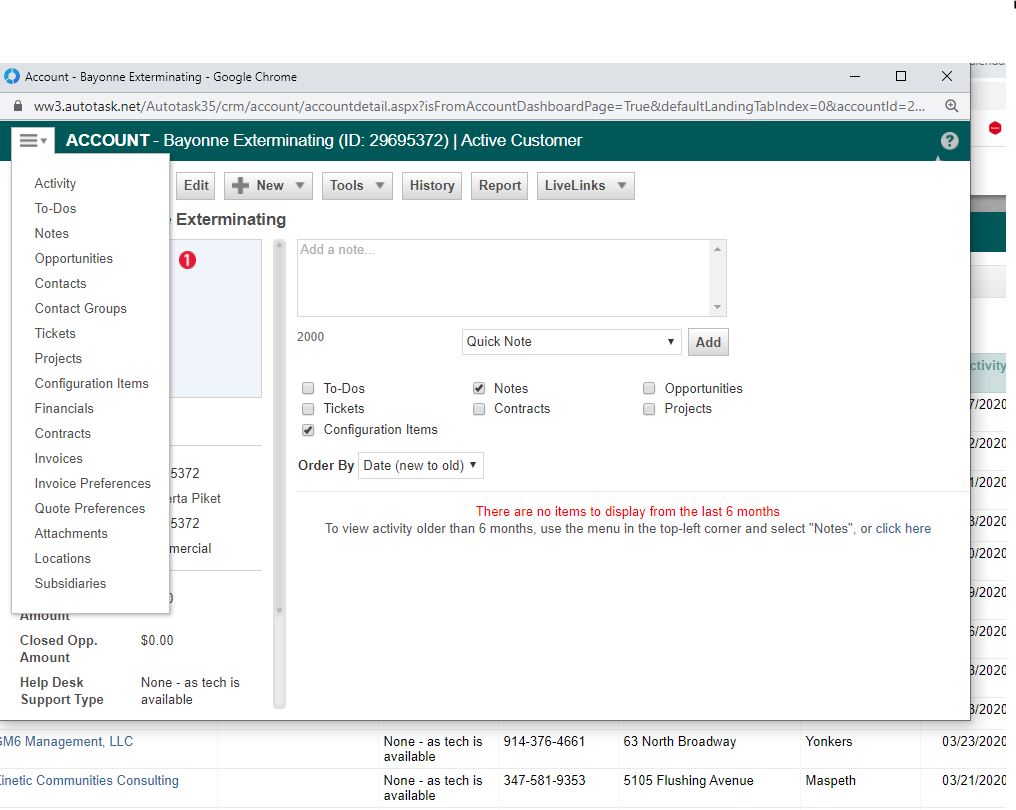1016x810 pixels.
Task: Click address 5105 Flushing Avenue cell
Action: click(688, 780)
